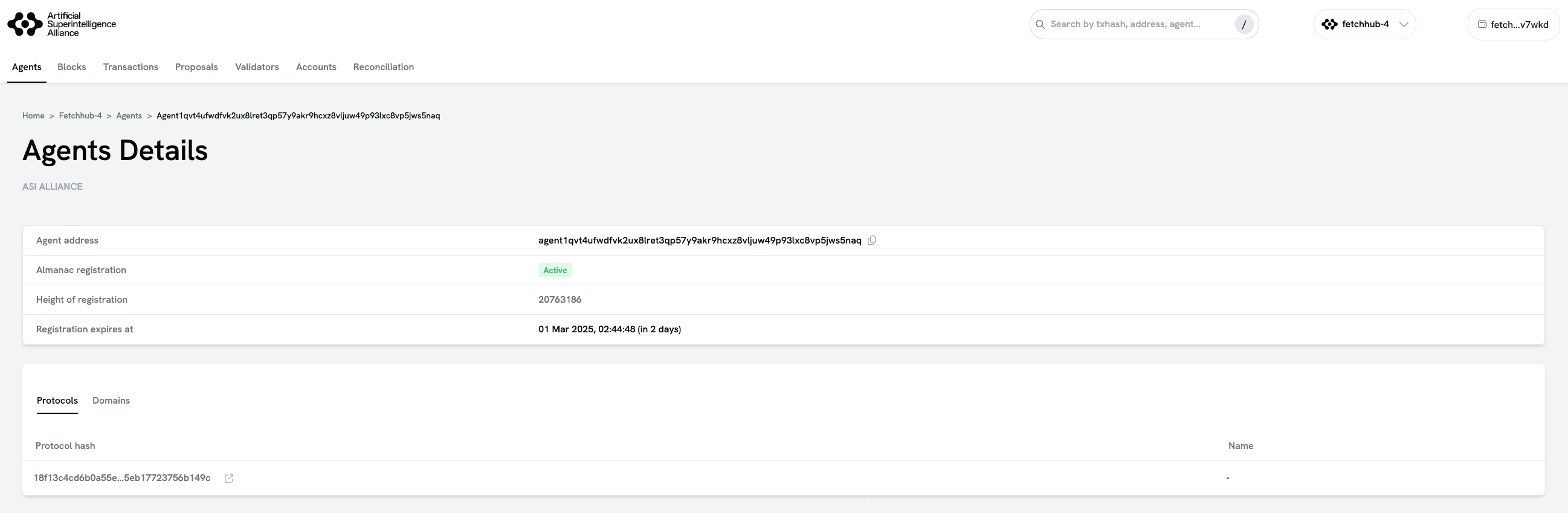Open the Accounts navigation tab
The height and width of the screenshot is (513, 1568).
click(316, 67)
